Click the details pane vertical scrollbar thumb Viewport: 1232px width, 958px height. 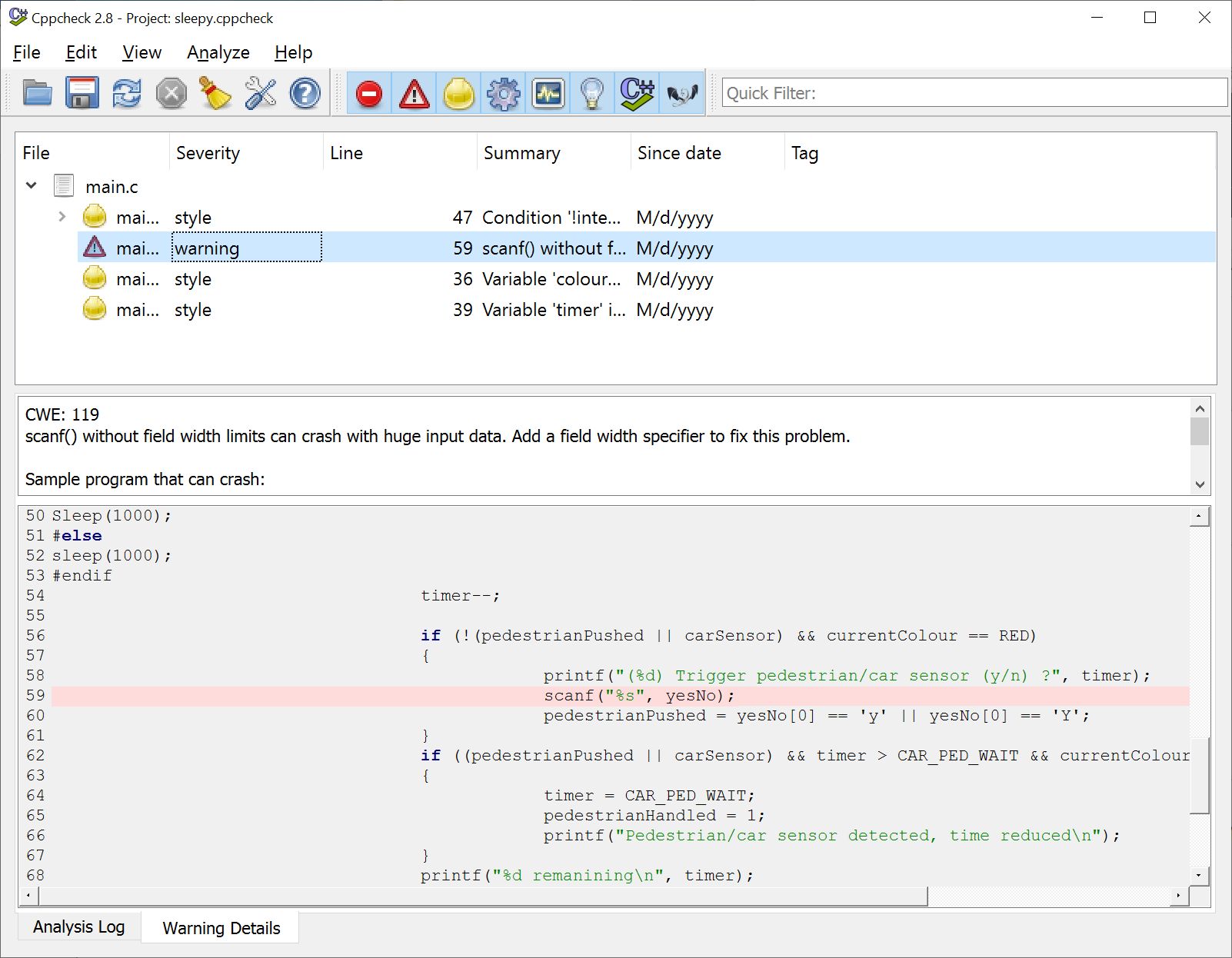pyautogui.click(x=1200, y=431)
